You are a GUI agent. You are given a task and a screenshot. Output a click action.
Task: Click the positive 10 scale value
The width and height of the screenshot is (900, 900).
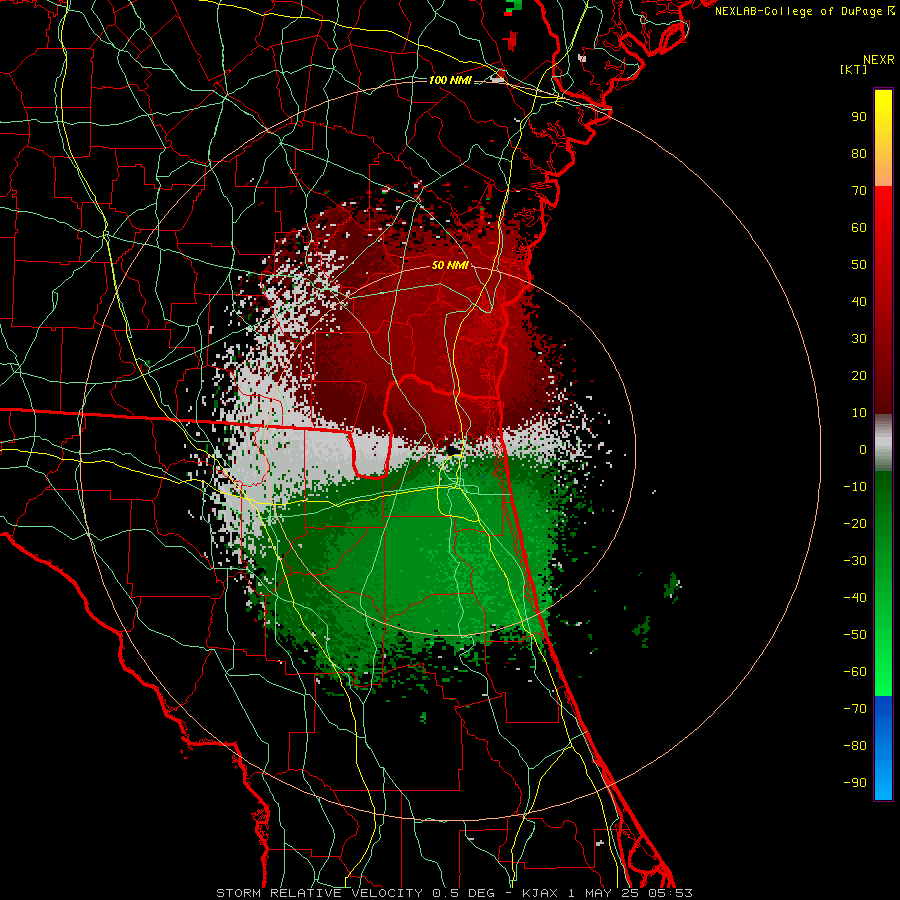(859, 413)
